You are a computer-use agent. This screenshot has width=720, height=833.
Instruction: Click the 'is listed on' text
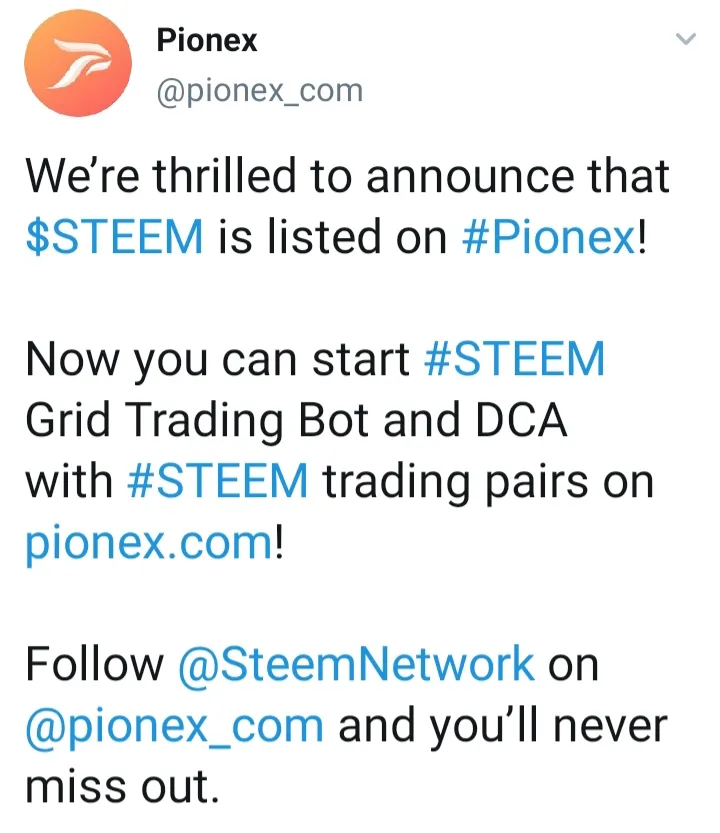pos(333,236)
